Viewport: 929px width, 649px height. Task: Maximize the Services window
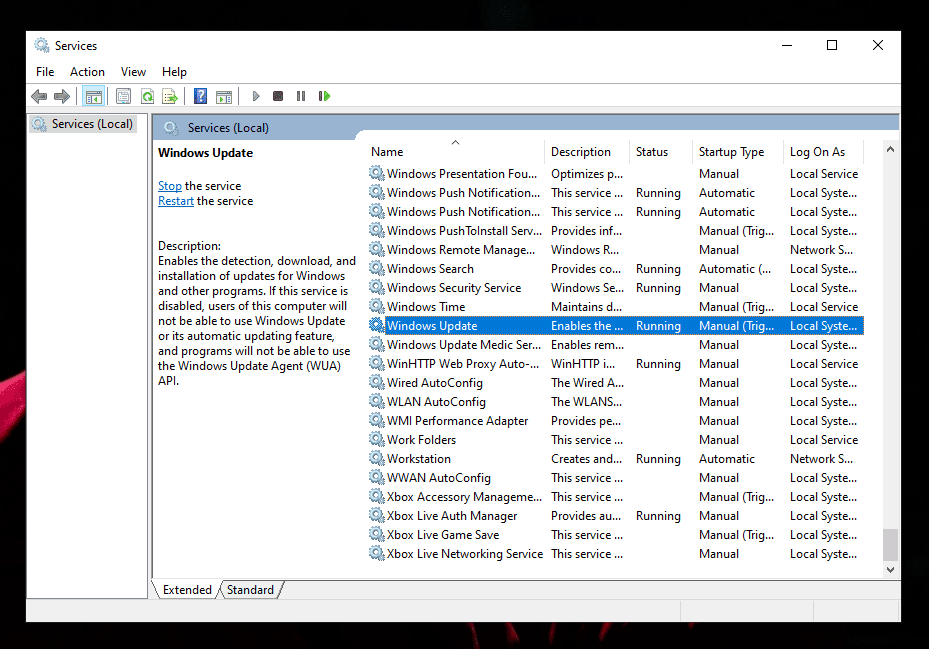832,45
